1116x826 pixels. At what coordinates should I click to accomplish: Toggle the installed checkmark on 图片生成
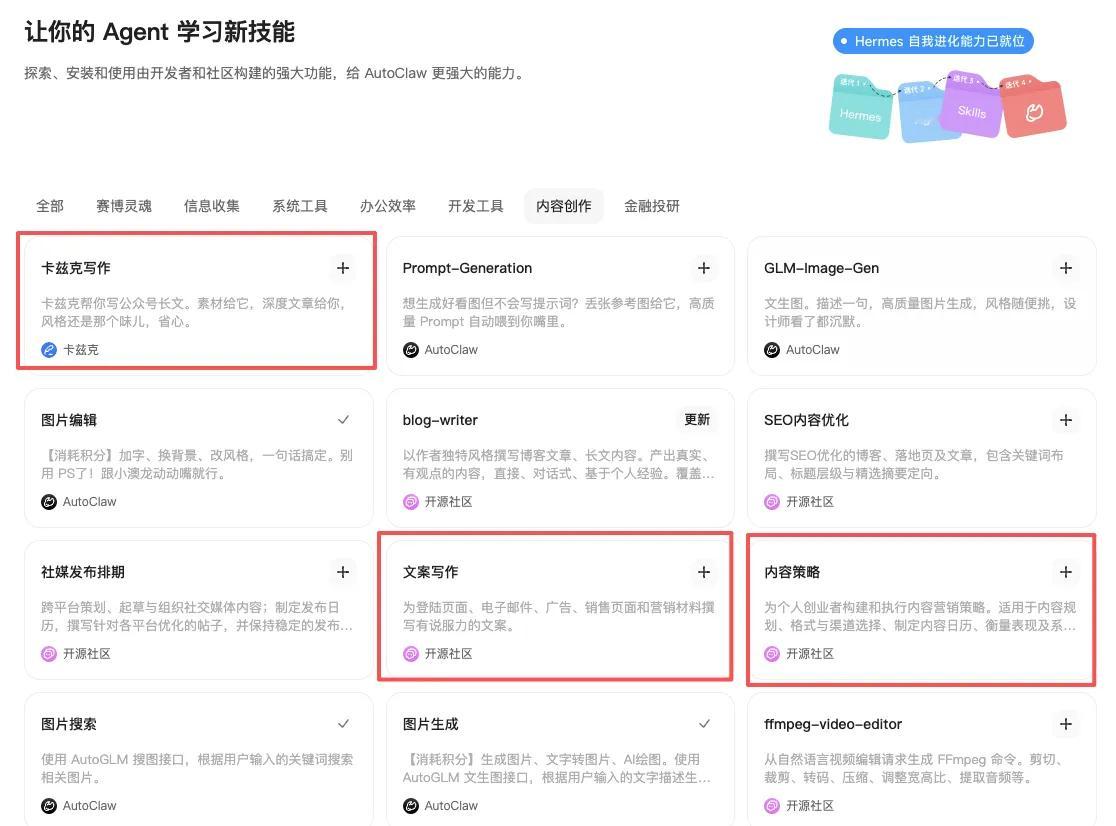click(704, 724)
